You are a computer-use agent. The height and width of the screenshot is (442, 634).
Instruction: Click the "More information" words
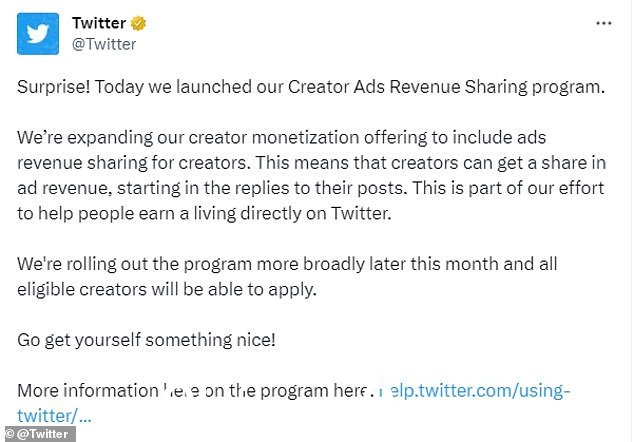(x=88, y=391)
